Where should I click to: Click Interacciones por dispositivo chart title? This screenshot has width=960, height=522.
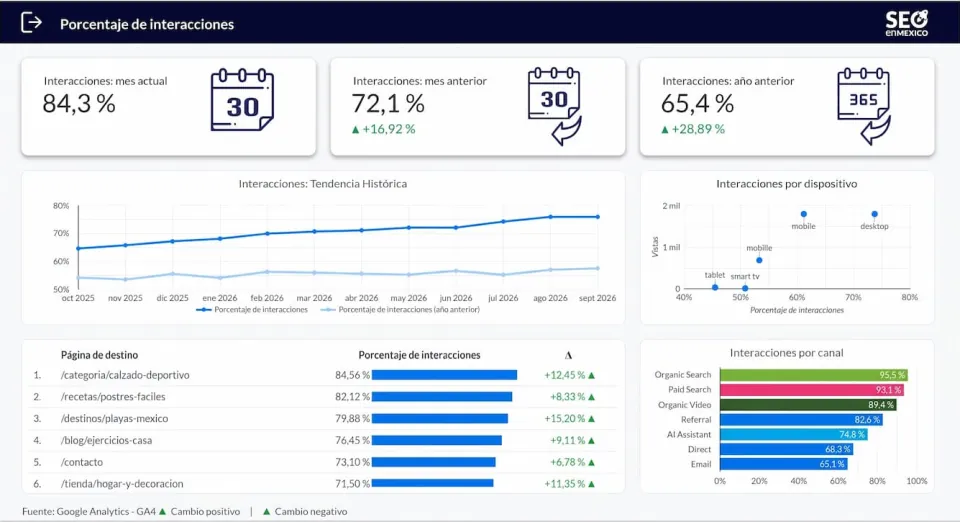[787, 184]
